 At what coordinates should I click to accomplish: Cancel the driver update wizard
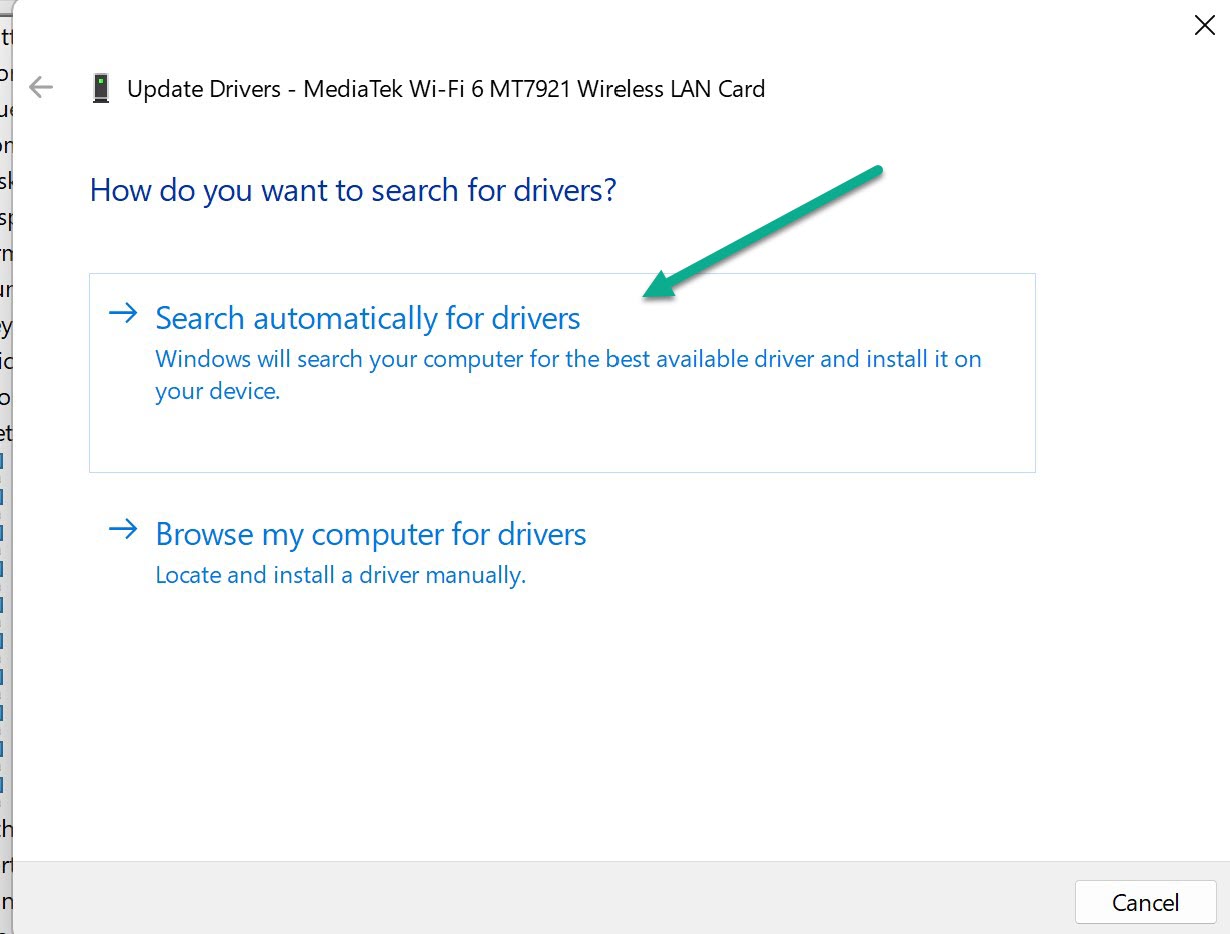click(x=1145, y=902)
